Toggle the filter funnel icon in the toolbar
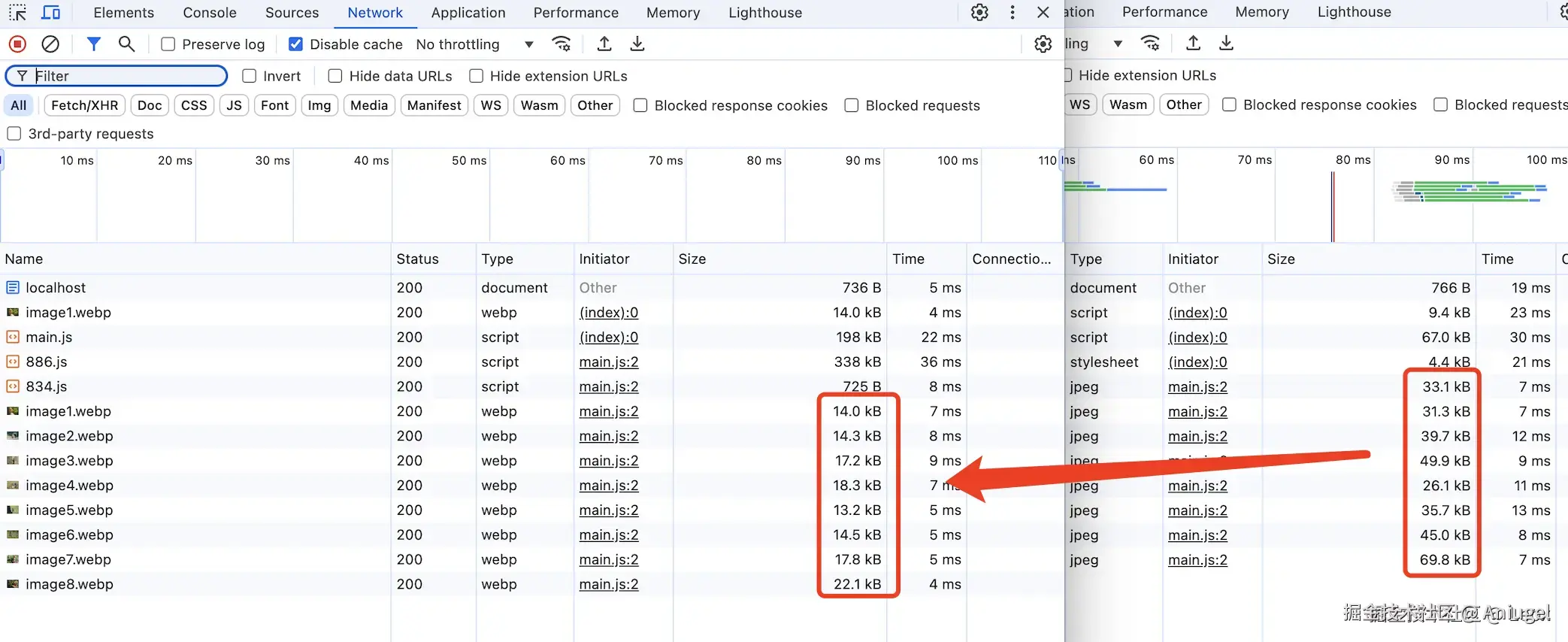 pyautogui.click(x=93, y=44)
